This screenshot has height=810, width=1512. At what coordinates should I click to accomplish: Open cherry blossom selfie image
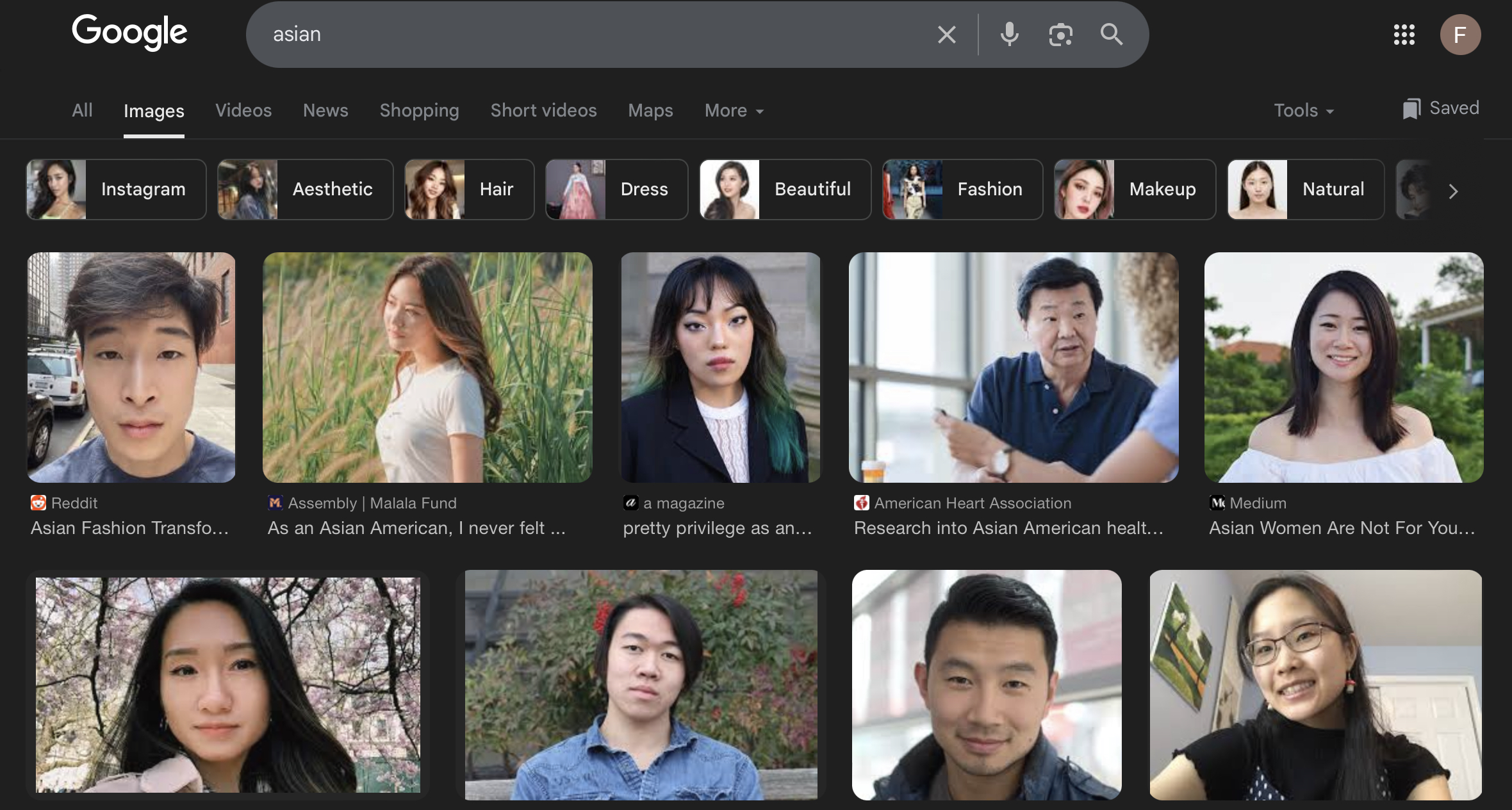(x=228, y=685)
